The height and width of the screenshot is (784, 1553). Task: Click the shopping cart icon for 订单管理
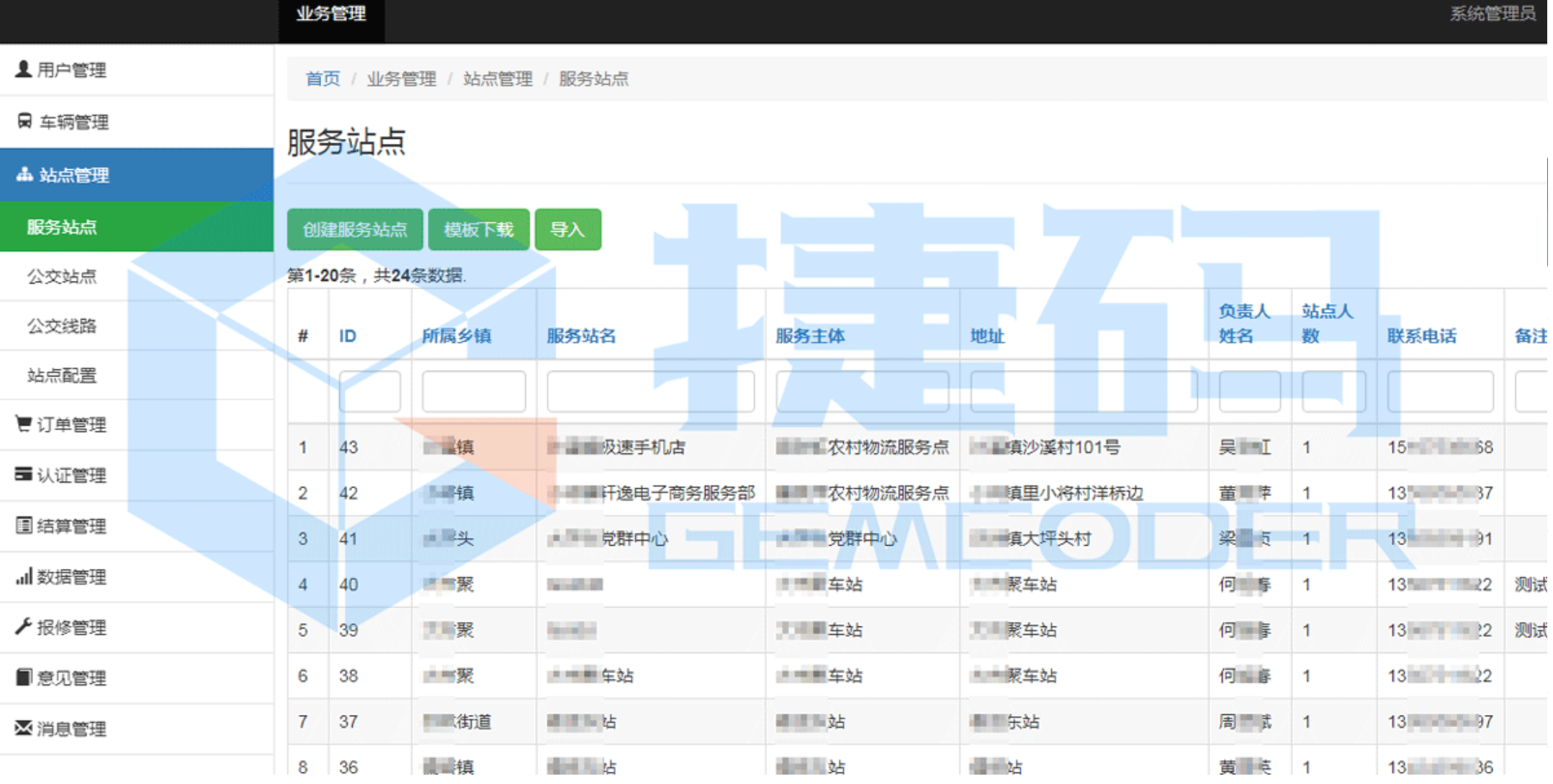pos(23,423)
